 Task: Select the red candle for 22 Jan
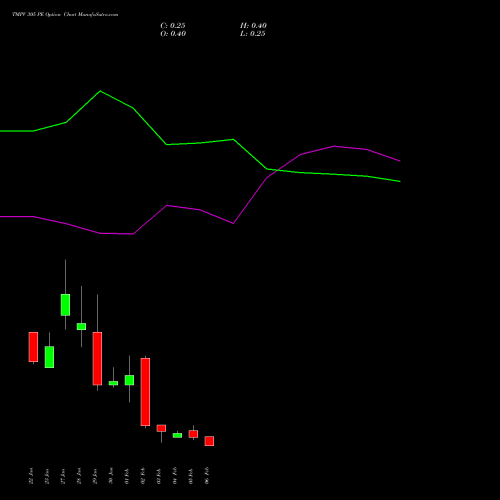(33, 347)
